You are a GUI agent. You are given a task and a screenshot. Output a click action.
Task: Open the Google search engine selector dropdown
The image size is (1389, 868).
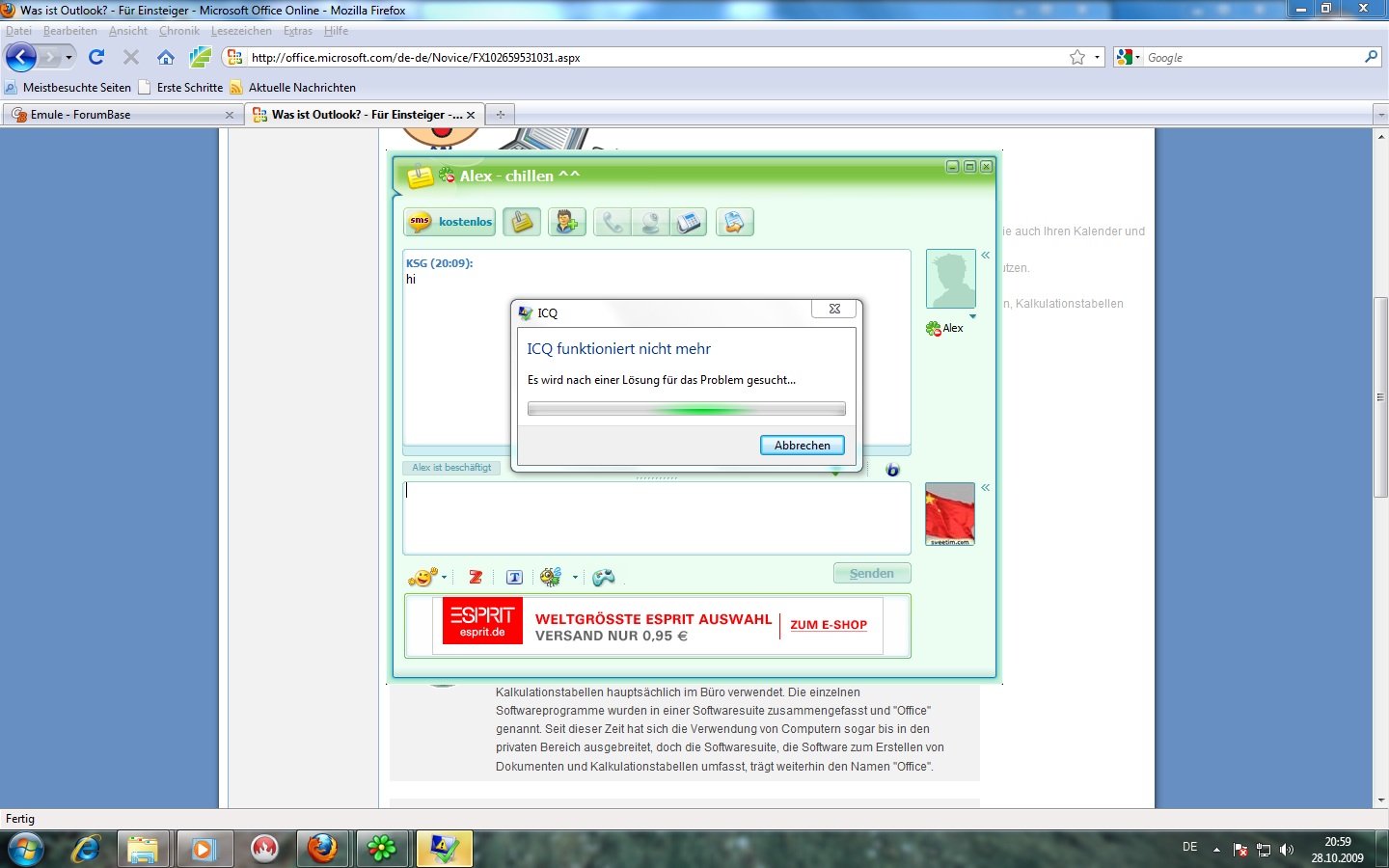point(1129,57)
